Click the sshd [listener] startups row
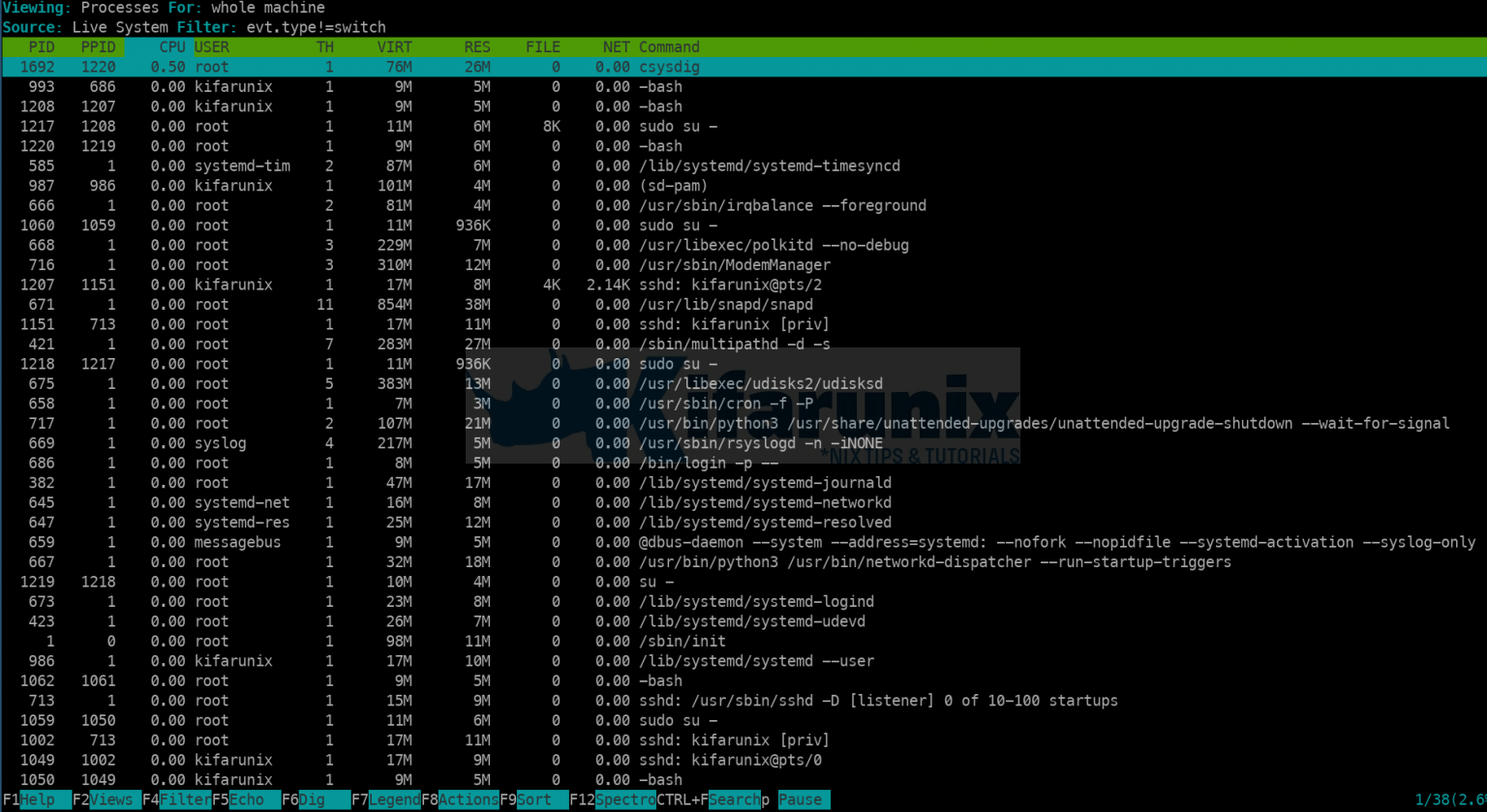This screenshot has width=1487, height=812. [x=743, y=701]
